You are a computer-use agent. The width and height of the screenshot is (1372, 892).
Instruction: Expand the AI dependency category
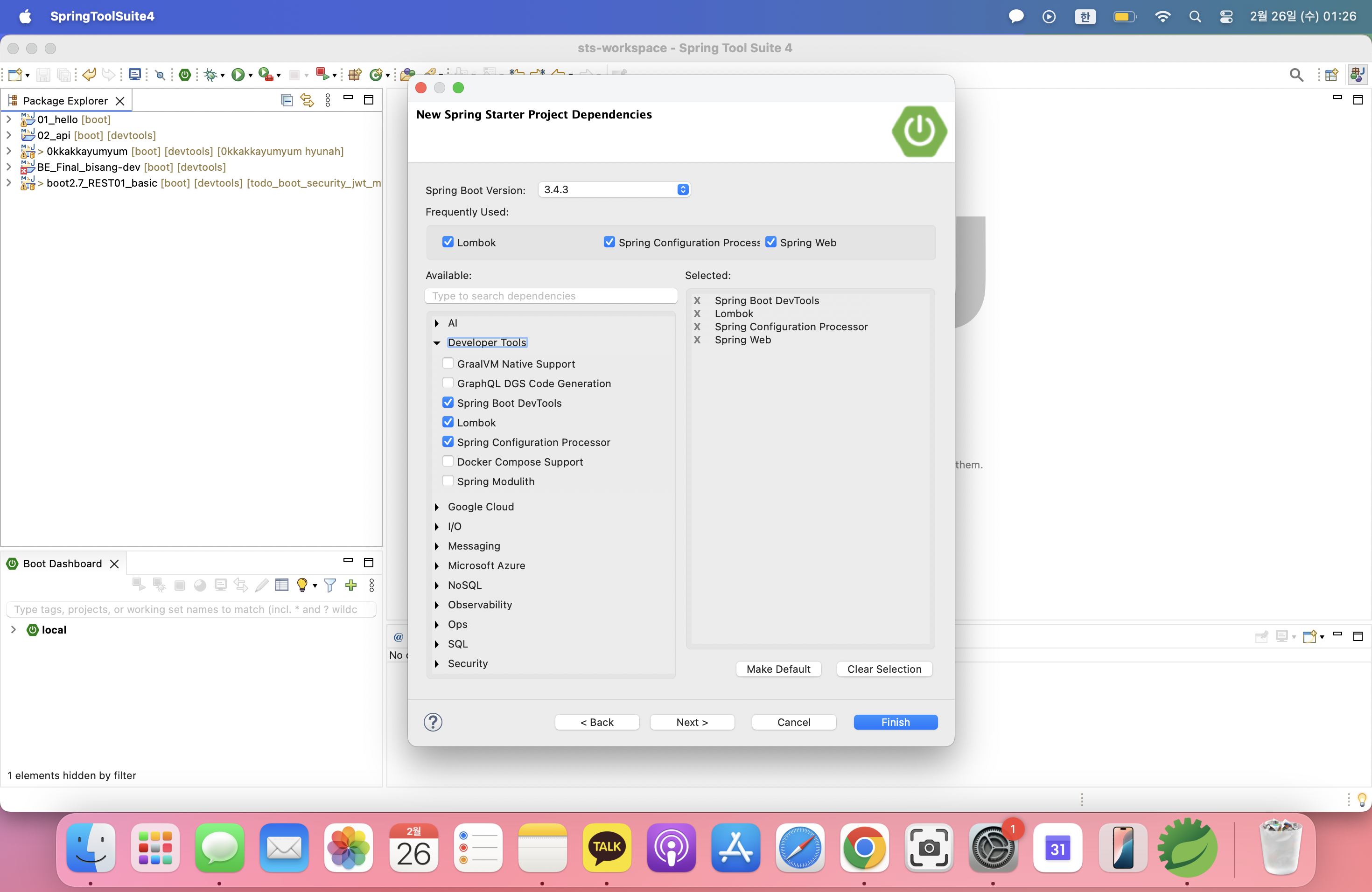pyautogui.click(x=437, y=323)
